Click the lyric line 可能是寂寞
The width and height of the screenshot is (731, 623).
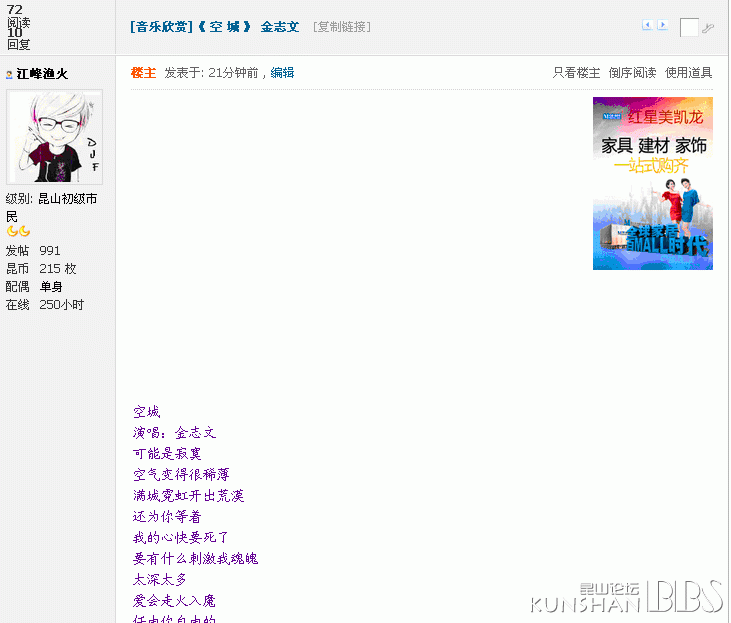167,454
